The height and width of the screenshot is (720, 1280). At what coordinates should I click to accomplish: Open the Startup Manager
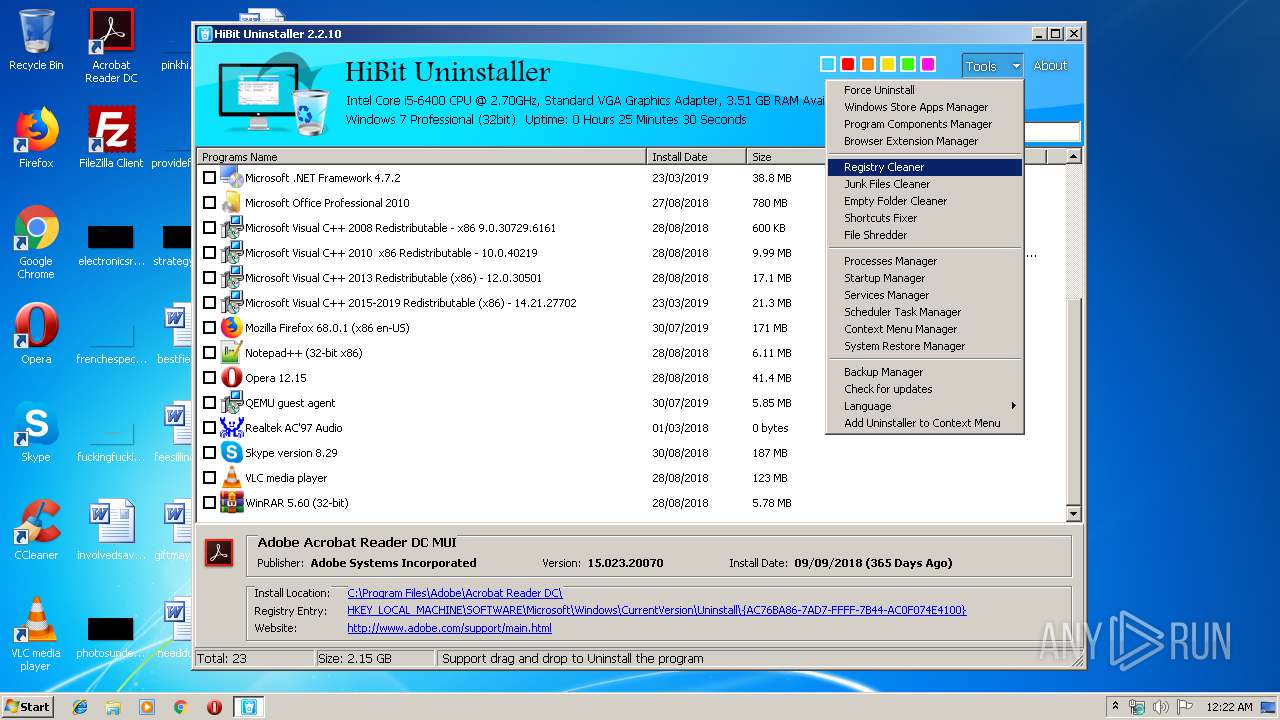[x=925, y=278]
